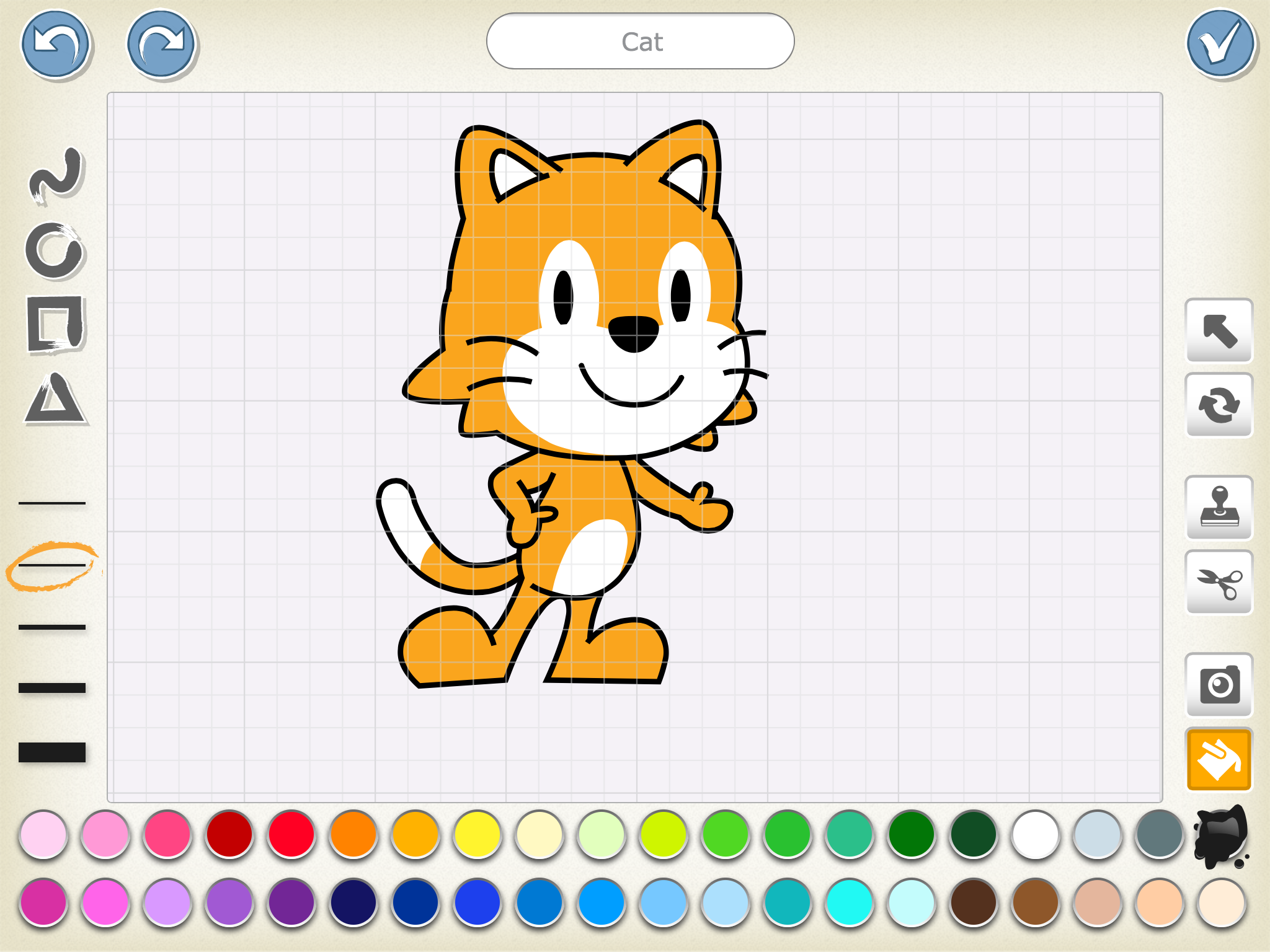The width and height of the screenshot is (1270, 952).
Task: Pick the lime yellow-green swatch
Action: 664,834
